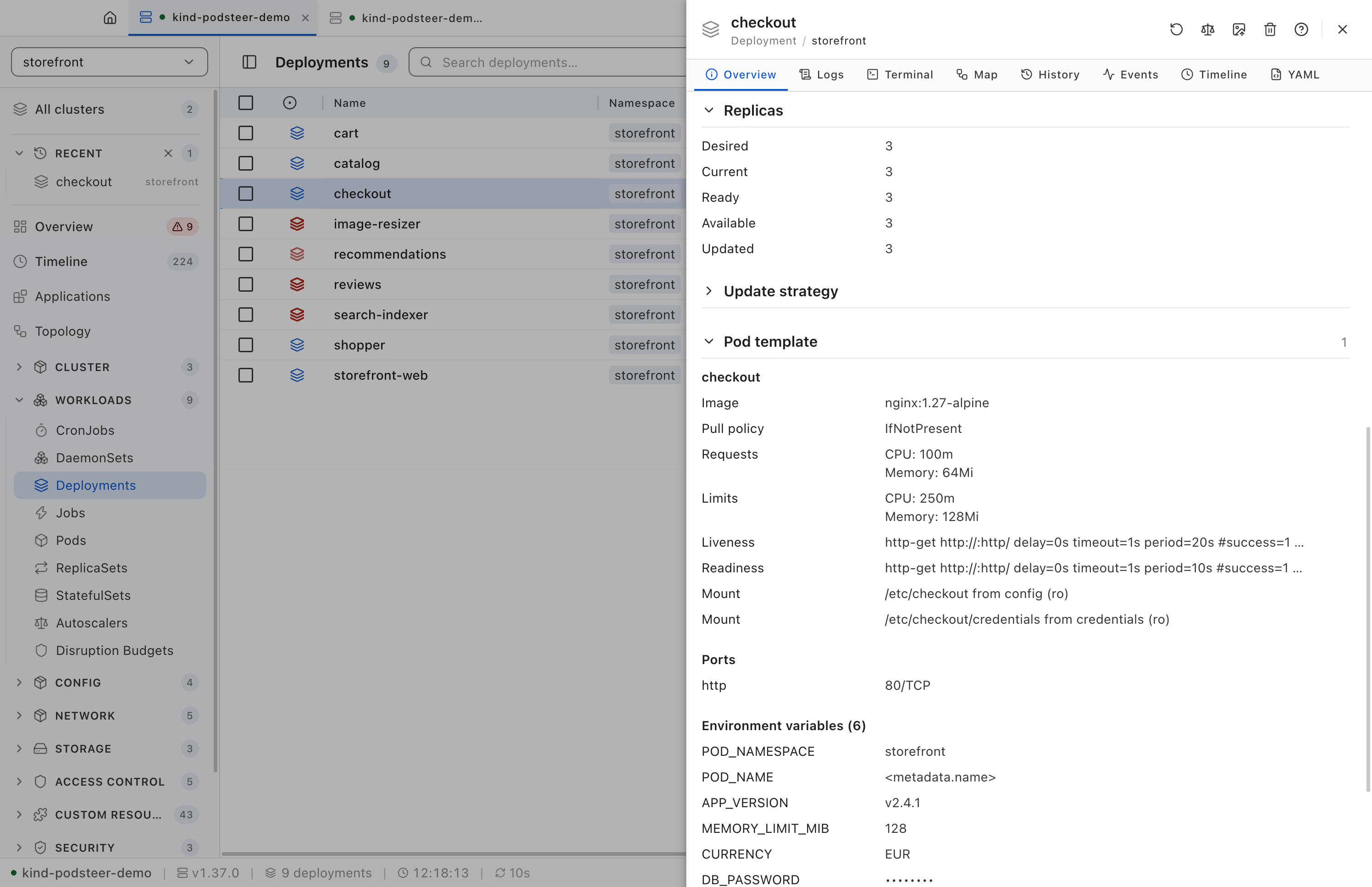Screen dimensions: 1372x887
Task: Check the reviews row checkbox
Action: 246,284
